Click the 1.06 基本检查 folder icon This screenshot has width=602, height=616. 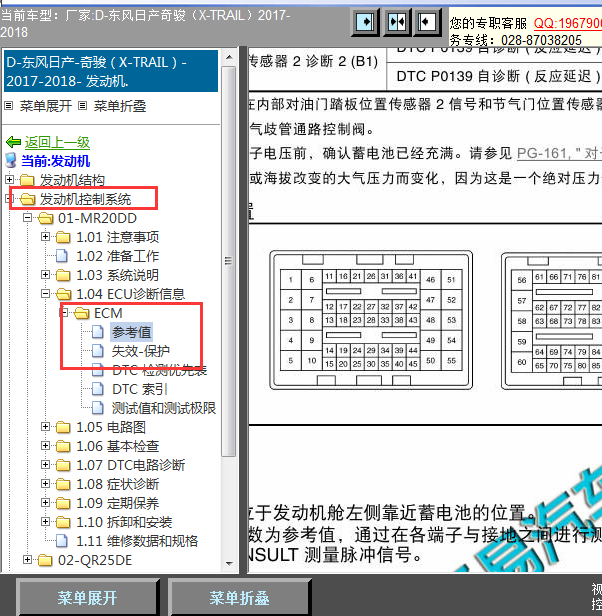coord(63,446)
